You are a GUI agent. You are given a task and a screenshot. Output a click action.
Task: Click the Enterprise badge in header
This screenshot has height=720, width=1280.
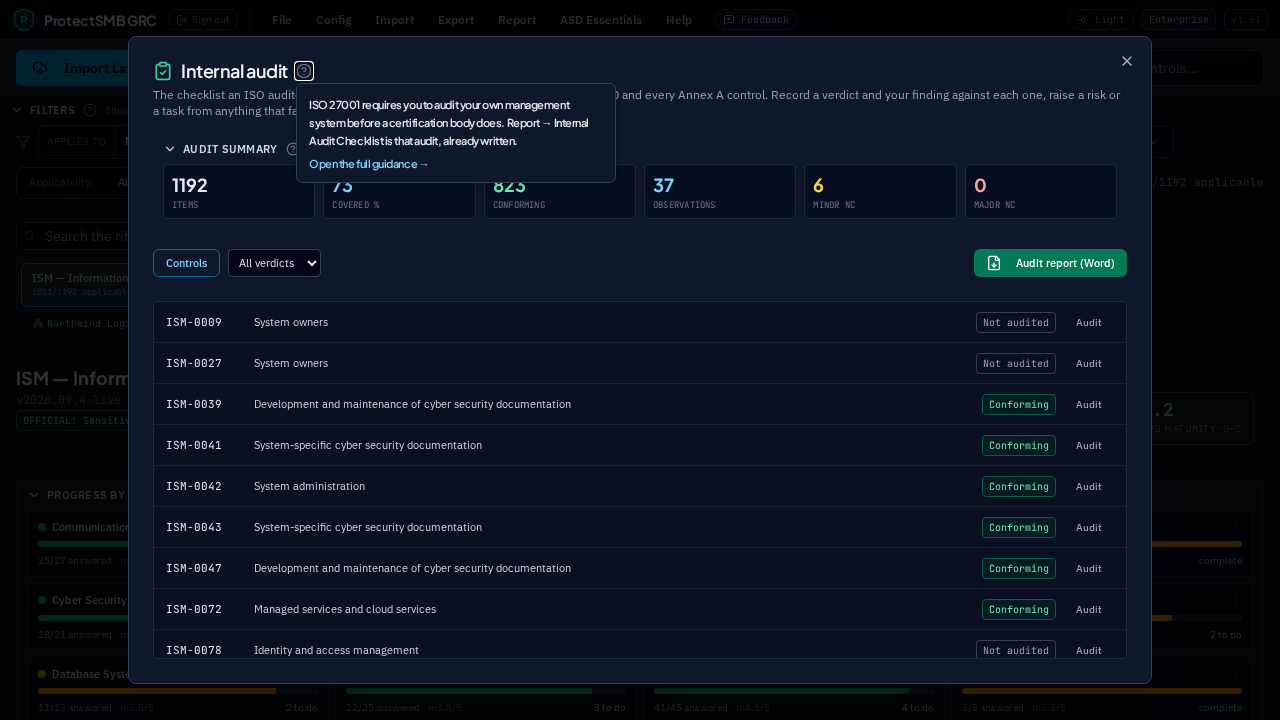click(x=1179, y=20)
